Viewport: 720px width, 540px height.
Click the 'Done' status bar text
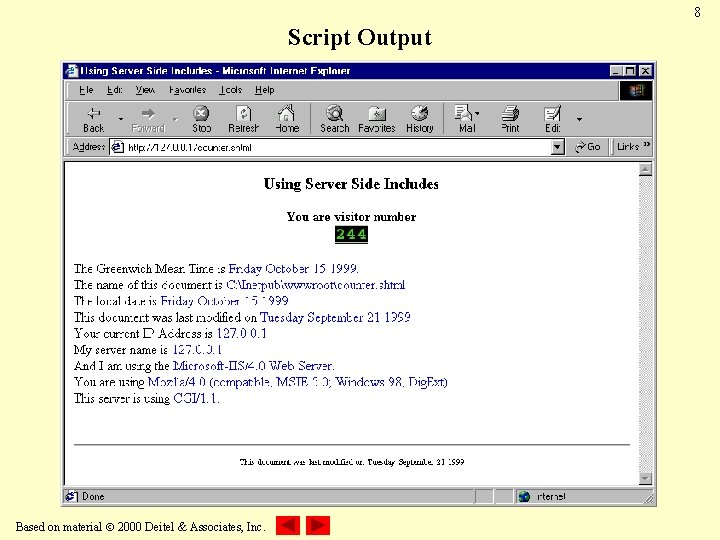(93, 496)
